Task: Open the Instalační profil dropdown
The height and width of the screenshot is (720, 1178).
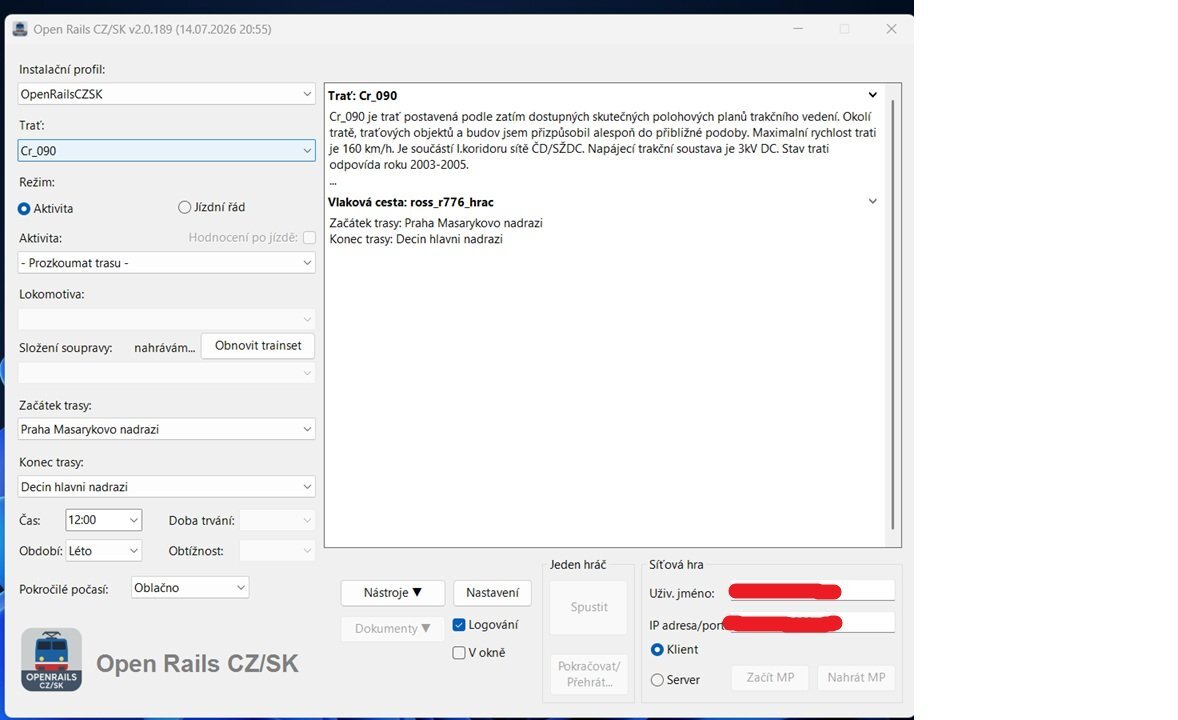Action: click(x=167, y=94)
